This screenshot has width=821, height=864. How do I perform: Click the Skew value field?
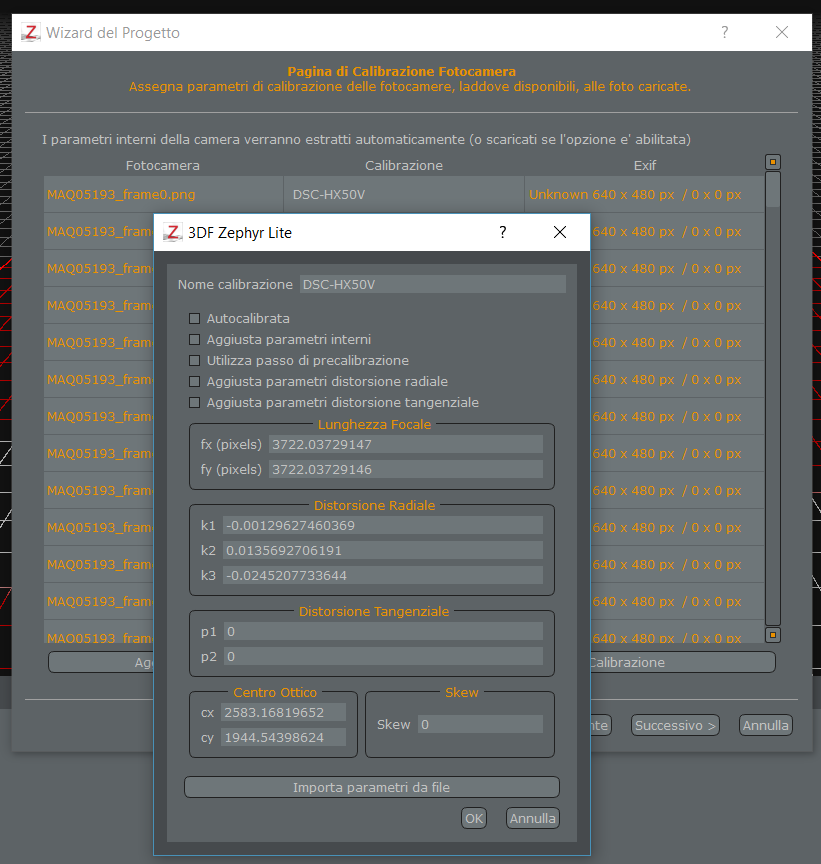480,725
